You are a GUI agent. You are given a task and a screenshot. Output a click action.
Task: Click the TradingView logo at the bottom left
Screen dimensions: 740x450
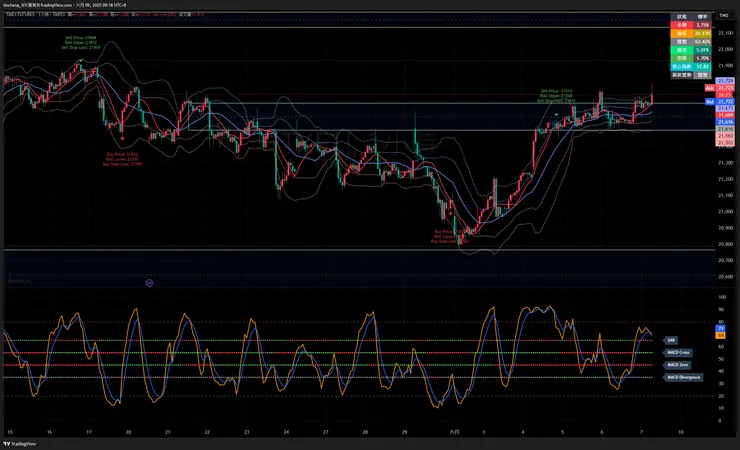pos(20,444)
